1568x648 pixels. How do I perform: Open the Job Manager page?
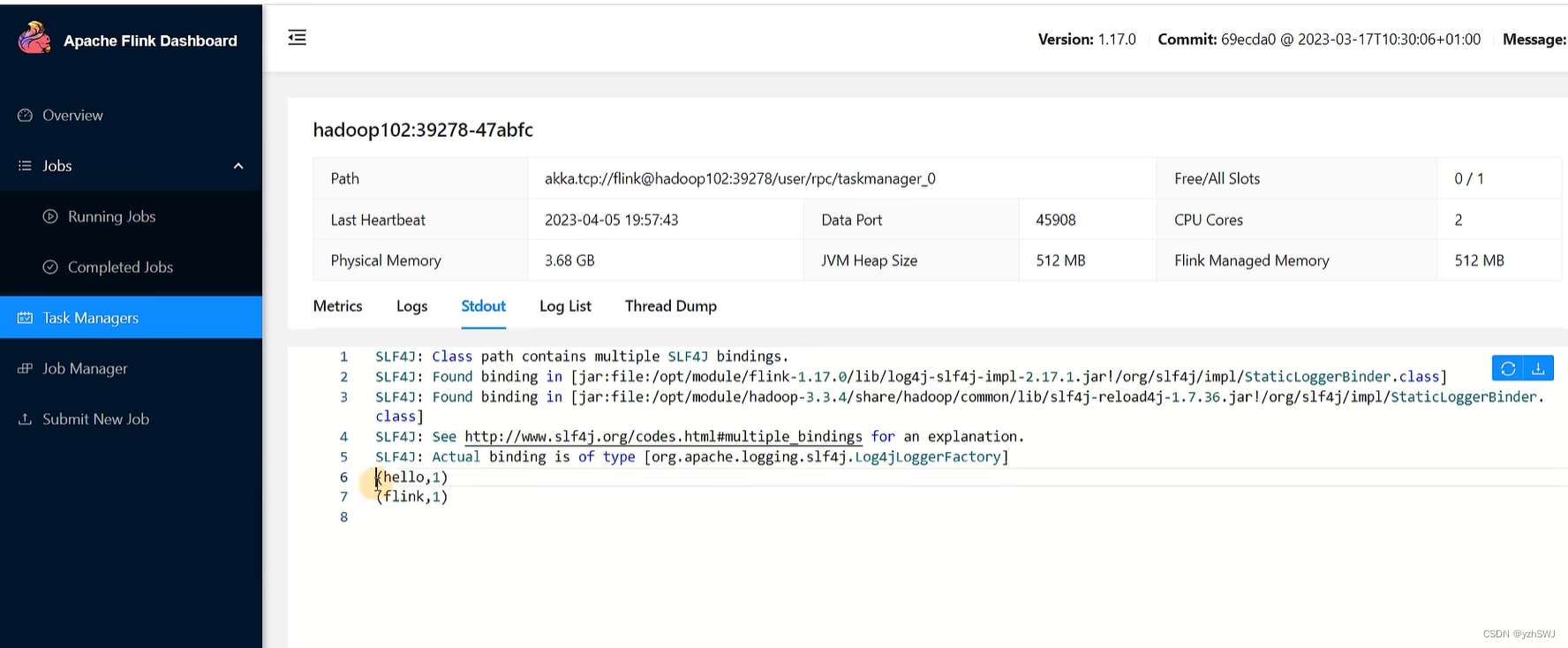tap(131, 368)
